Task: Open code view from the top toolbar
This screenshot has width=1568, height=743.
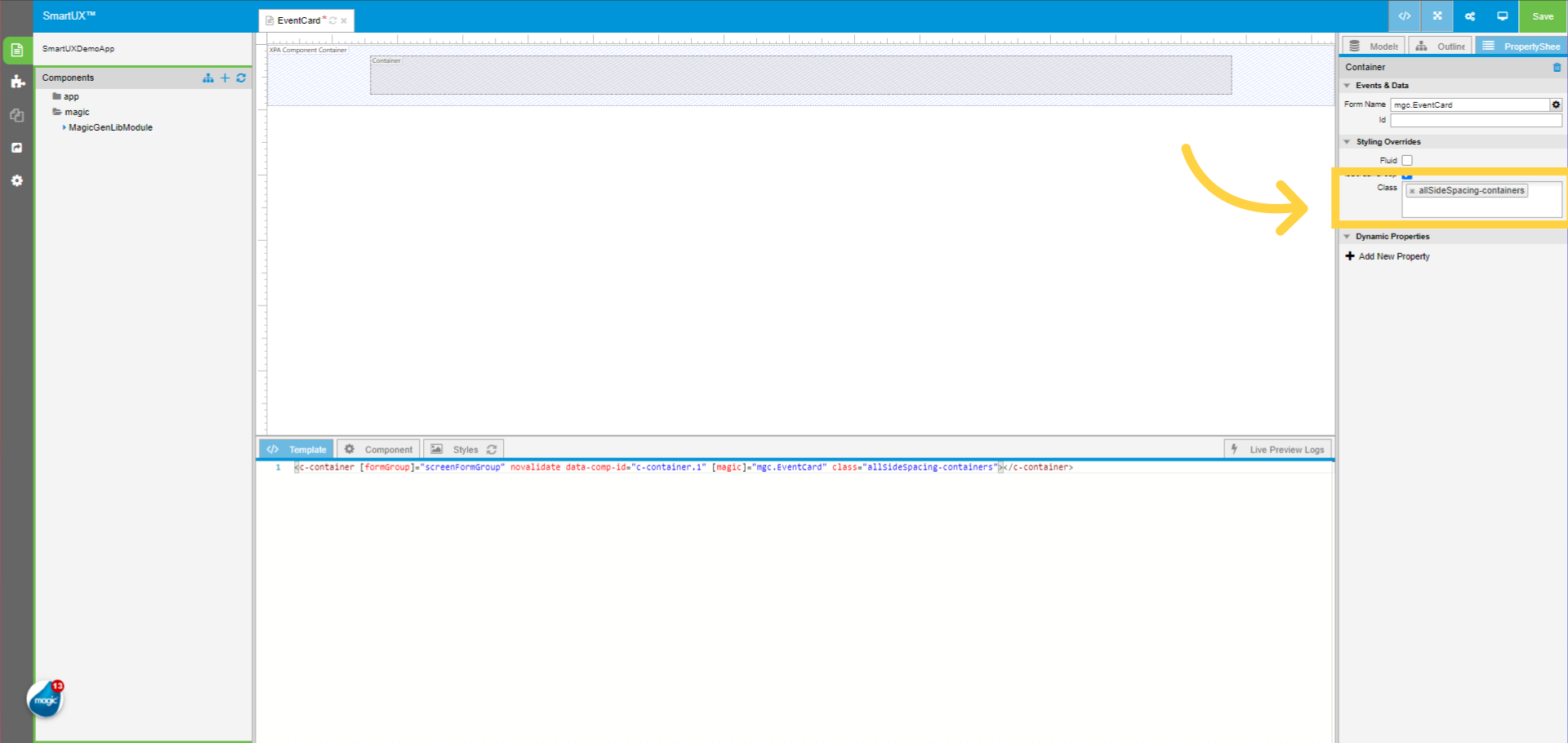Action: [1404, 16]
